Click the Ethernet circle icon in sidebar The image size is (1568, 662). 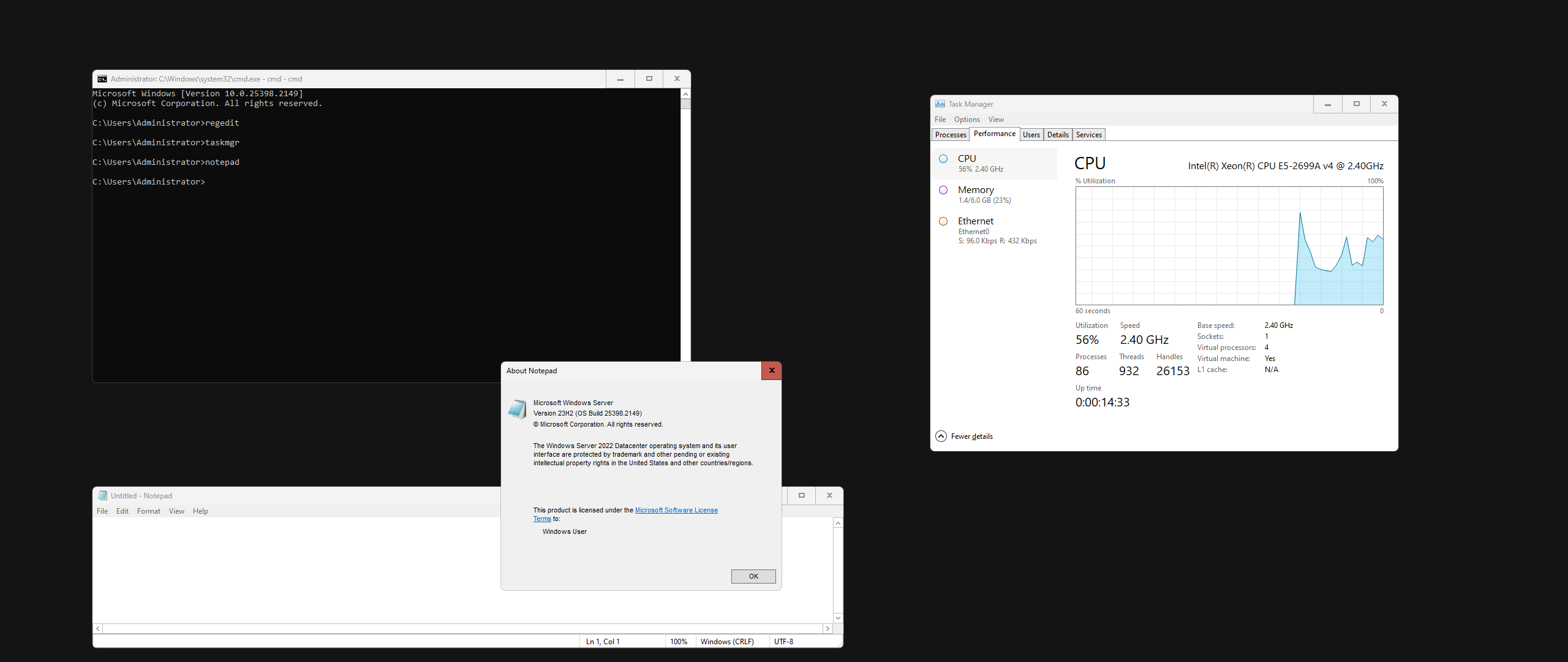pyautogui.click(x=943, y=221)
